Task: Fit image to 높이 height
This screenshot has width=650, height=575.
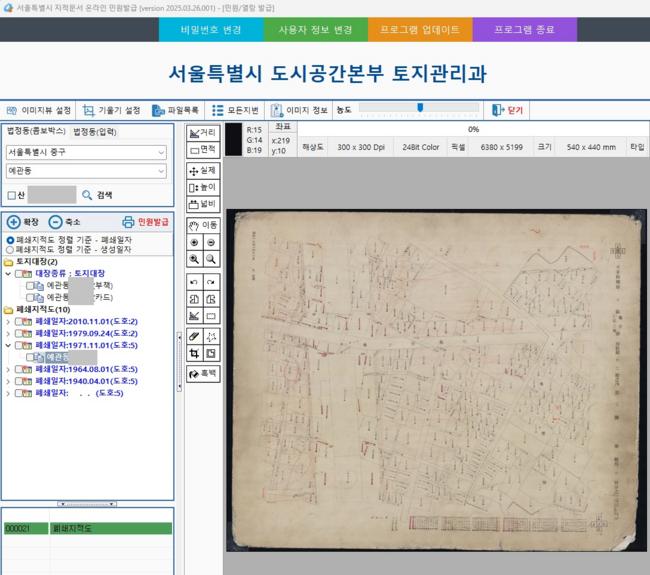Action: click(202, 187)
